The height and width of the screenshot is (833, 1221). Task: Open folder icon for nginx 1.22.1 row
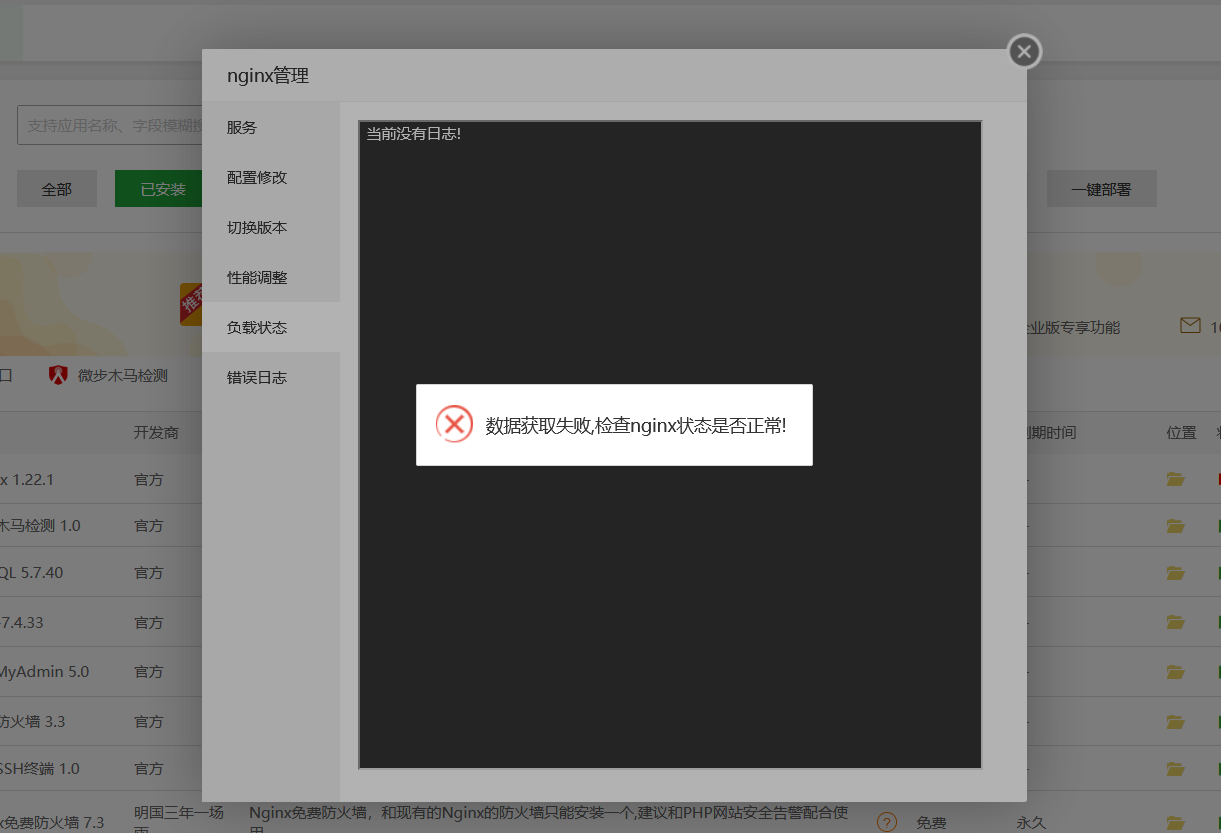[1175, 480]
